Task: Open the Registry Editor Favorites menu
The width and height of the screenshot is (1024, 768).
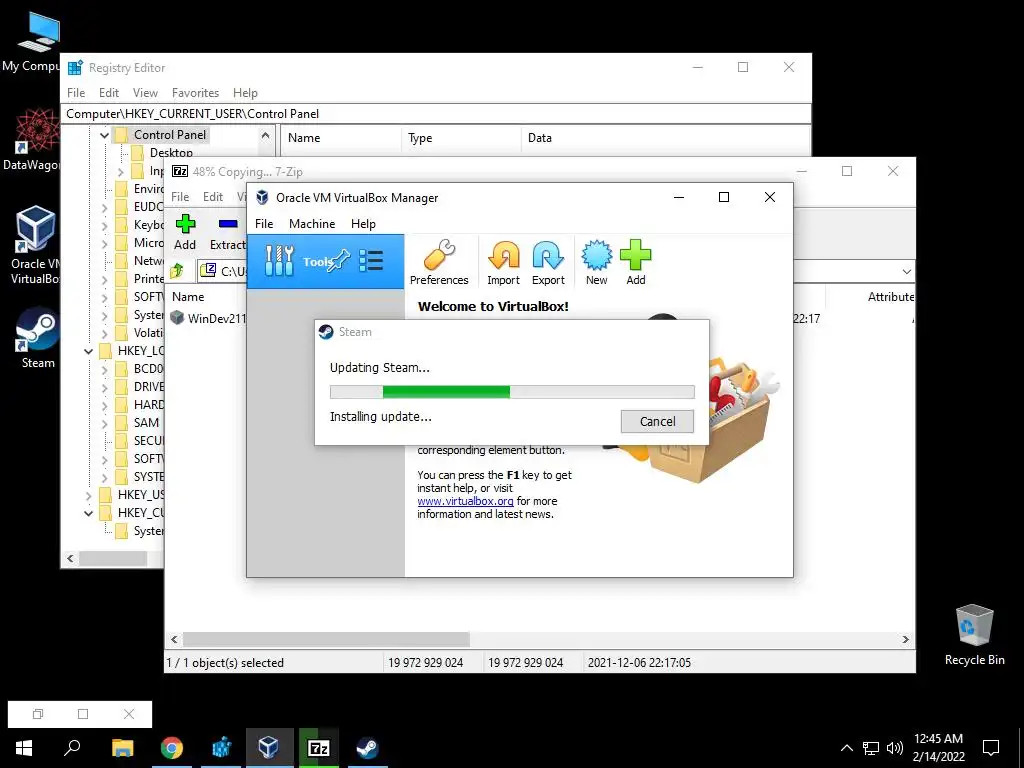Action: pyautogui.click(x=195, y=93)
